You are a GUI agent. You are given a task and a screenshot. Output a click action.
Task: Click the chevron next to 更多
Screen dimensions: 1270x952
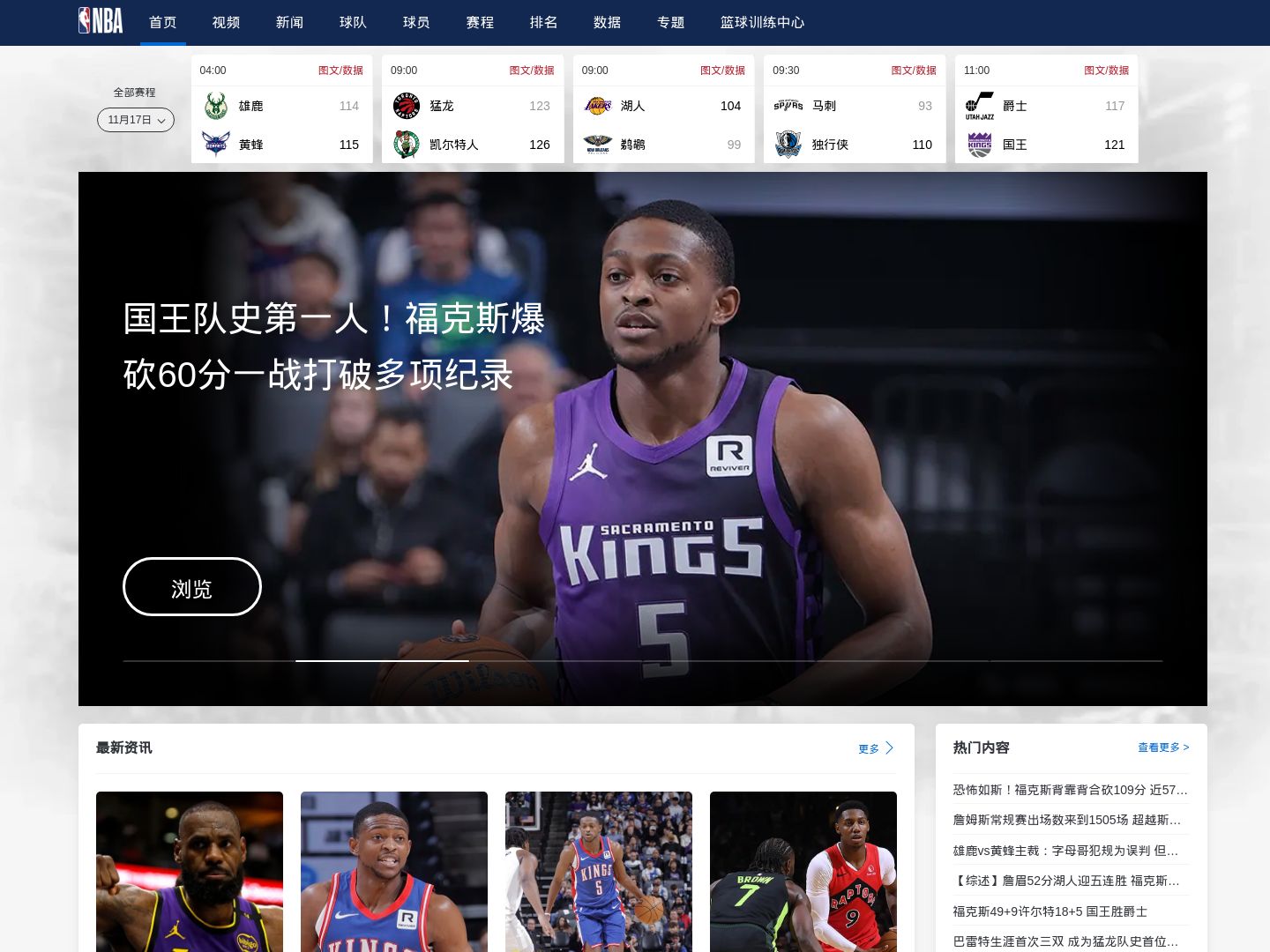click(889, 748)
